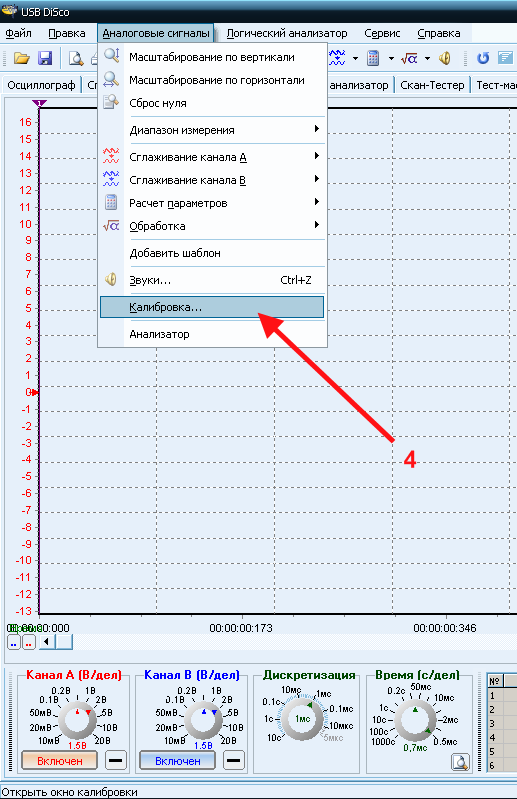Switch to the Скан-Тестер tab
Image resolution: width=517 pixels, height=799 pixels.
(x=432, y=85)
